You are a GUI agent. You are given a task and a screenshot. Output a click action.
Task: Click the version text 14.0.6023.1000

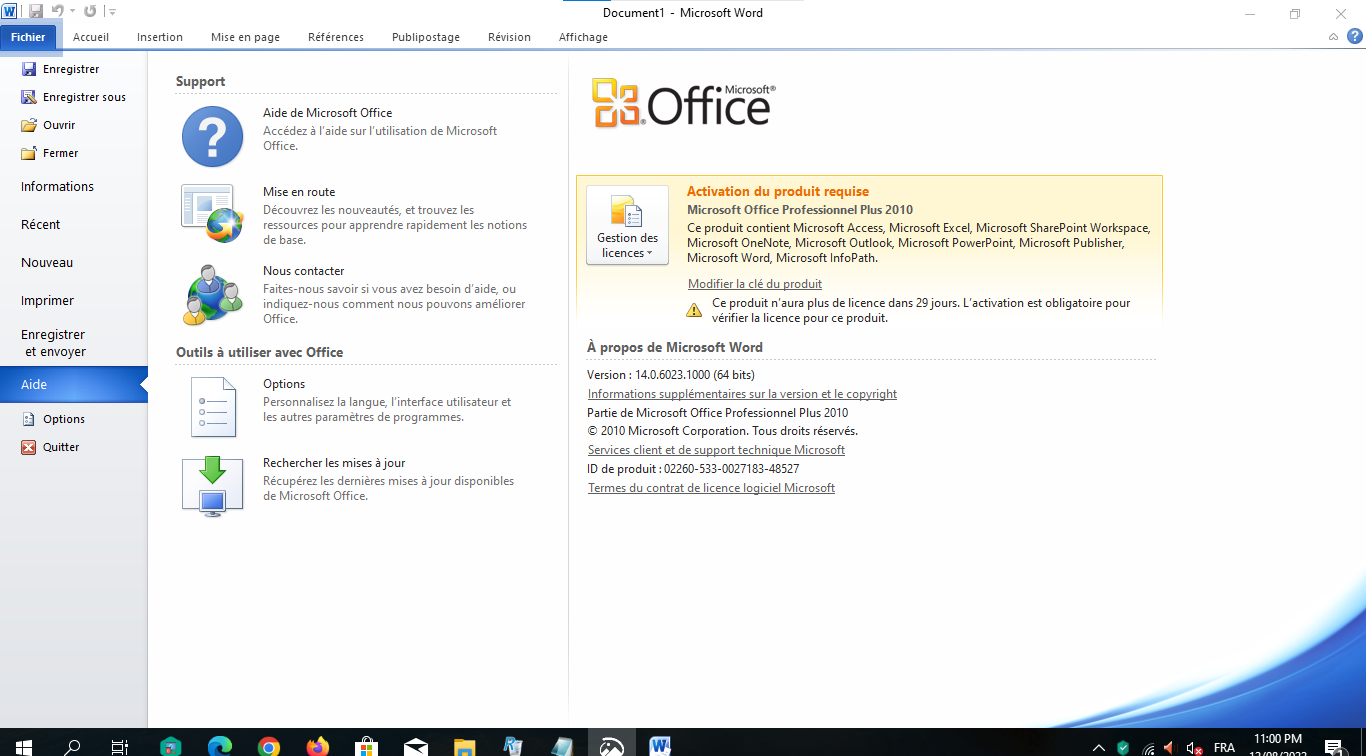[672, 375]
